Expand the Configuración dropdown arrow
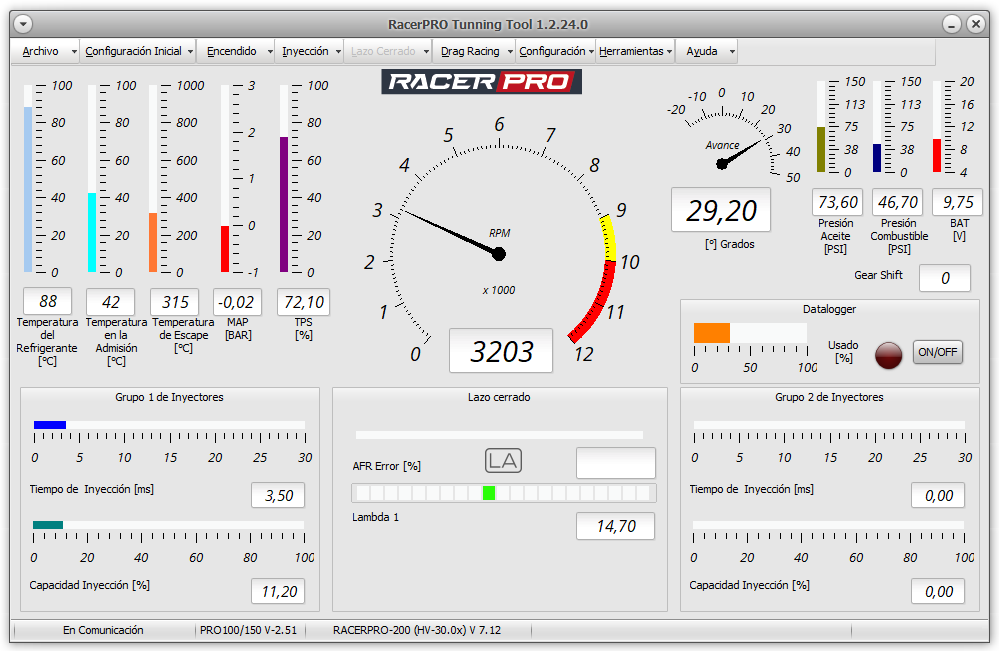 click(591, 52)
